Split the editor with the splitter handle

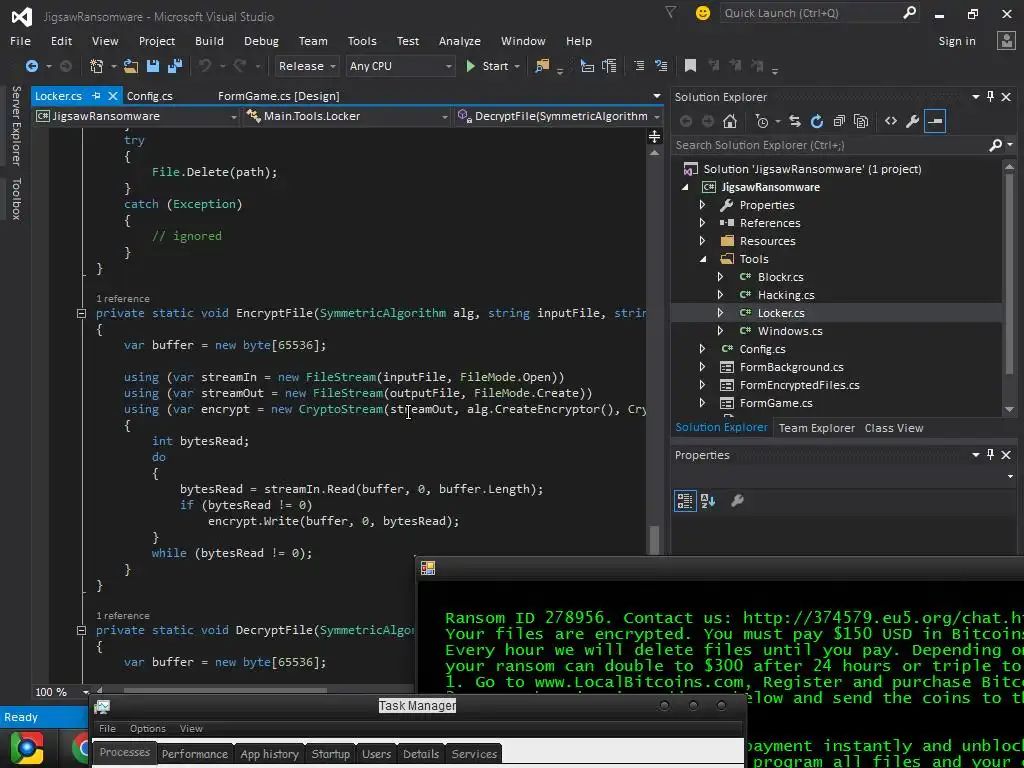(x=654, y=136)
